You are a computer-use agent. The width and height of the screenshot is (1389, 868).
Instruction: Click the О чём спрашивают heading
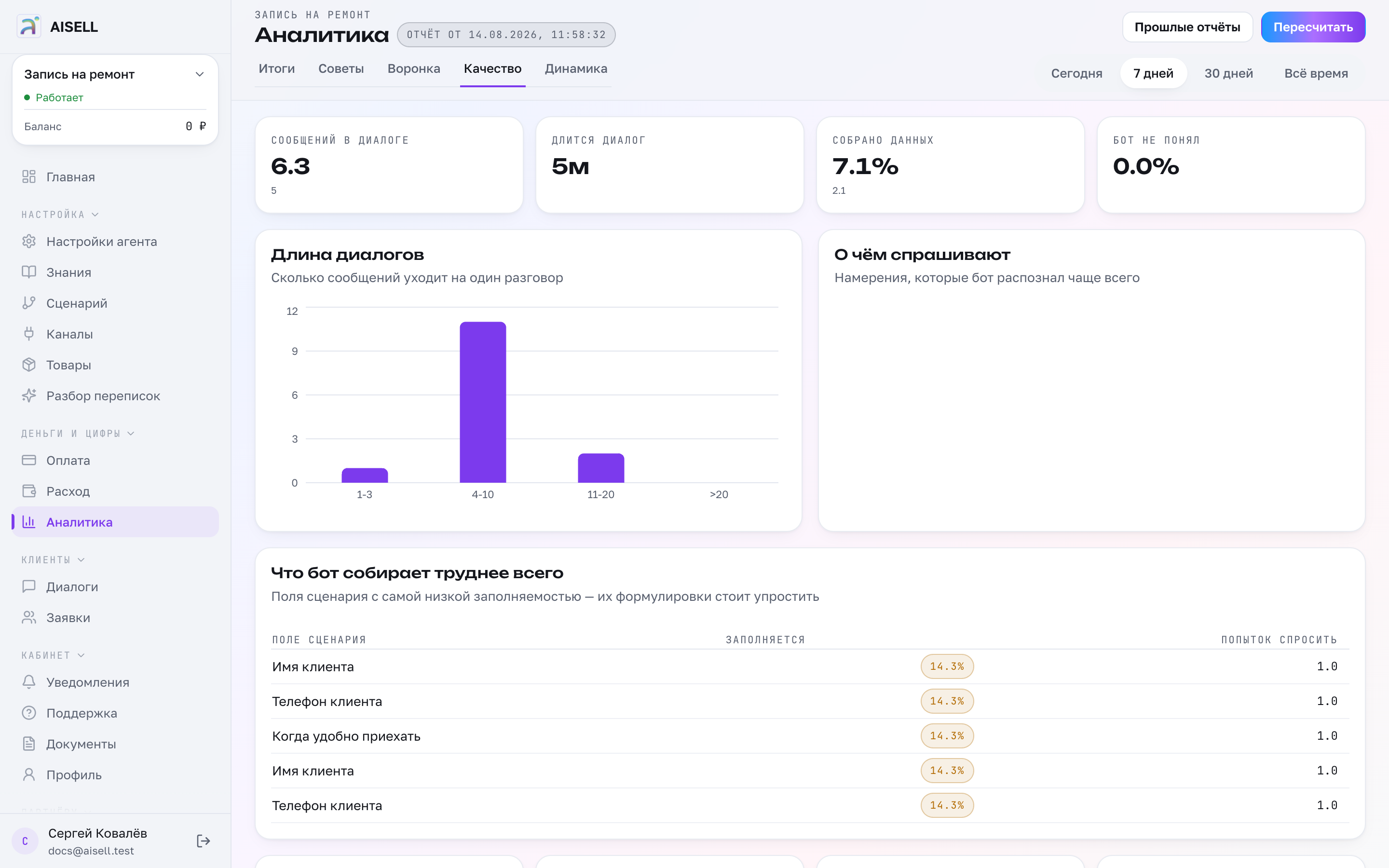[x=922, y=254]
